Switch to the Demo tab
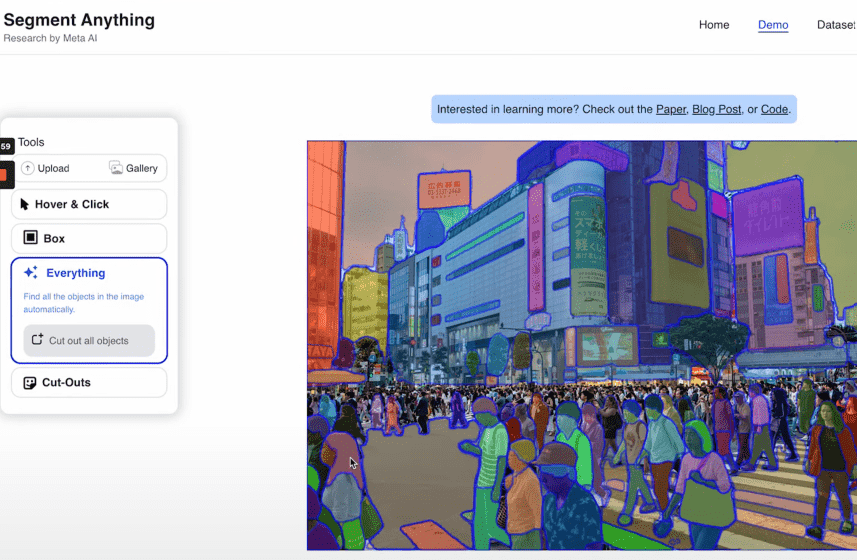 (x=773, y=25)
